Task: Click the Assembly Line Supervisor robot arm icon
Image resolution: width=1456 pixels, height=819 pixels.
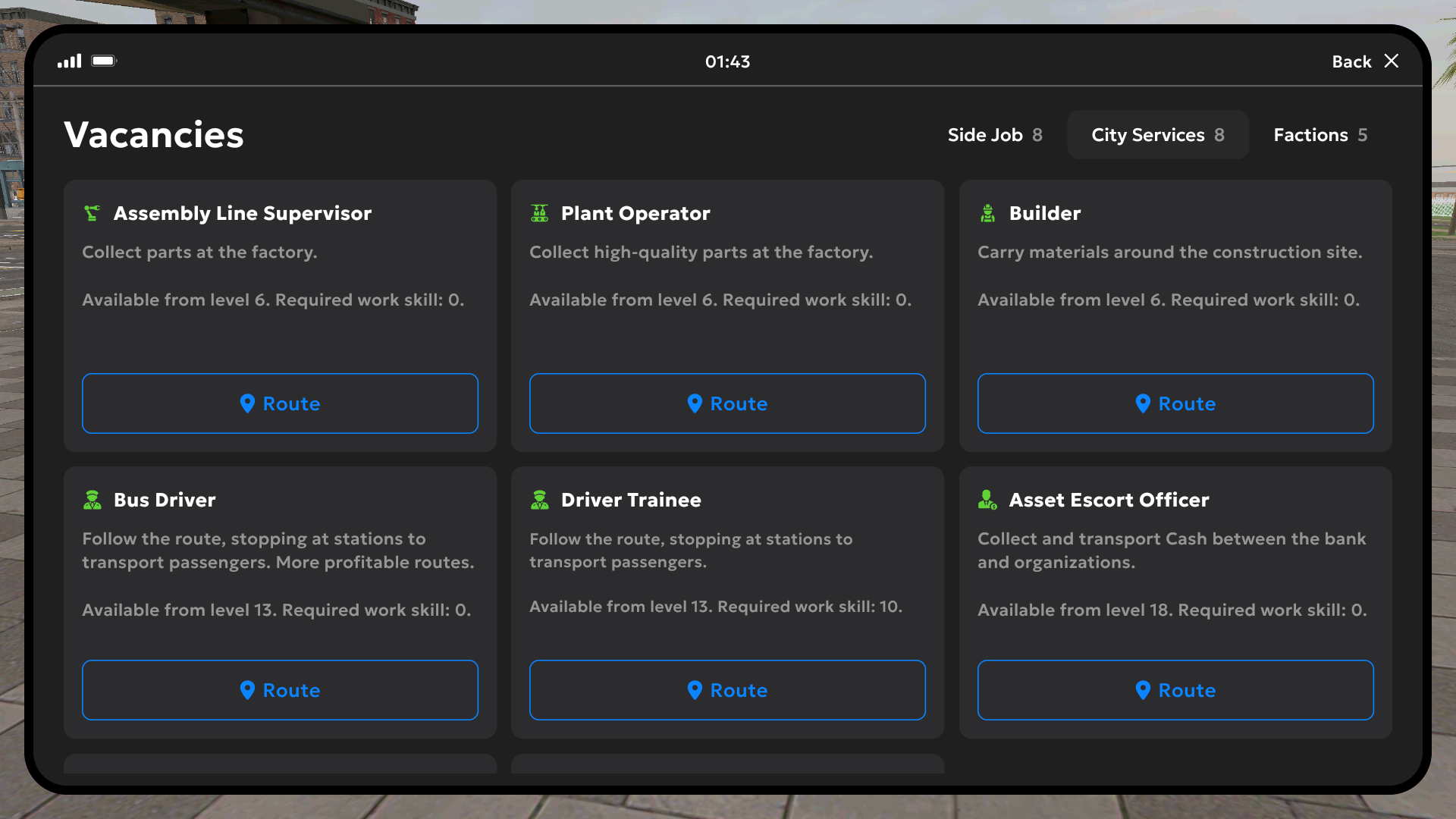Action: click(92, 213)
